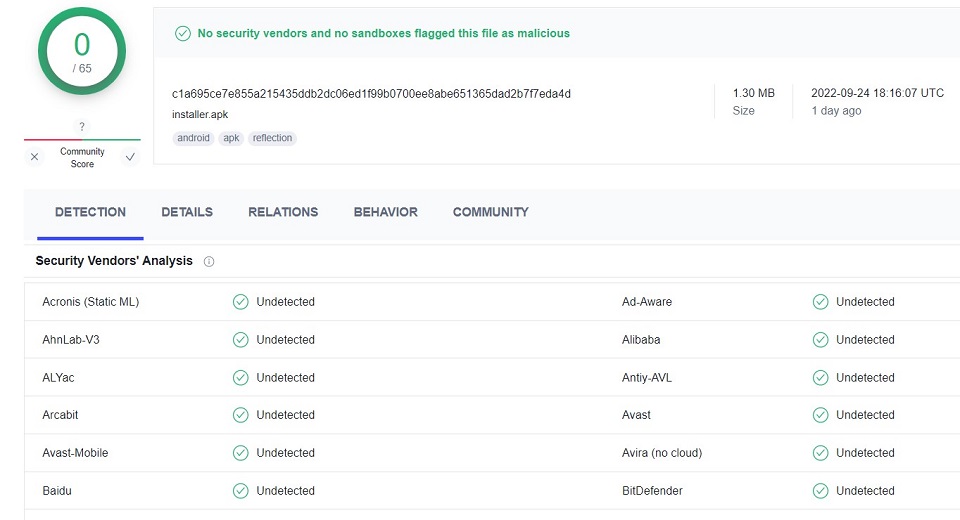This screenshot has width=960, height=520.
Task: Click the Undetected result in the Ad-Aware row
Action: click(x=865, y=302)
